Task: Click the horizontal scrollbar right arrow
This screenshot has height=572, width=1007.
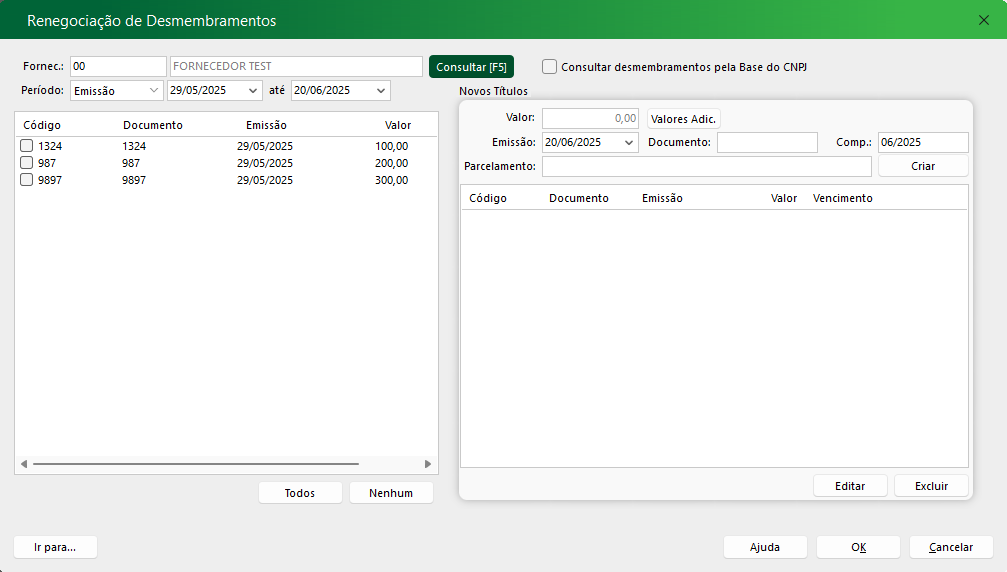Action: point(428,464)
